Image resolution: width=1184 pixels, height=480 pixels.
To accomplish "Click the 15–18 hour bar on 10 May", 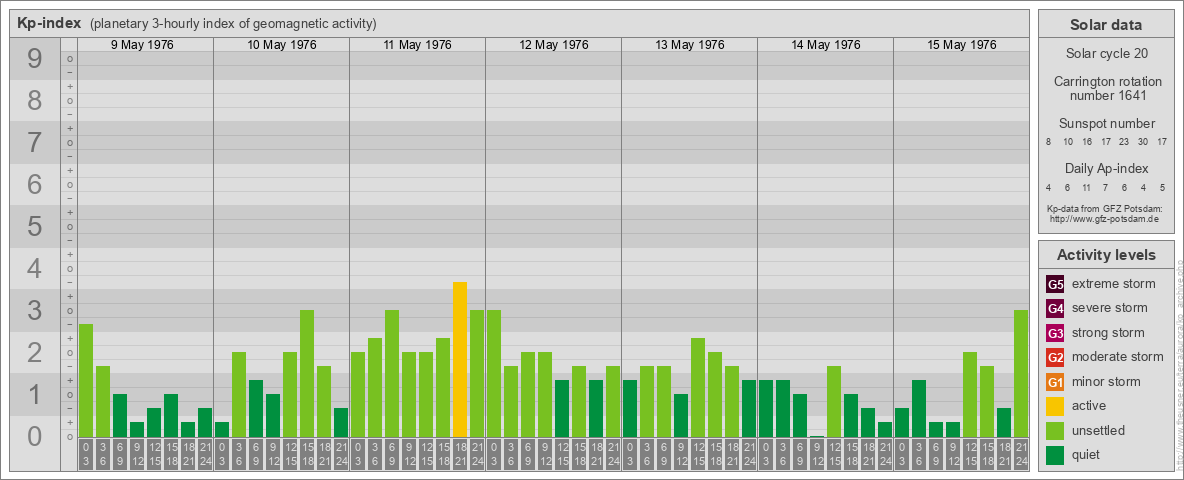I will (307, 374).
